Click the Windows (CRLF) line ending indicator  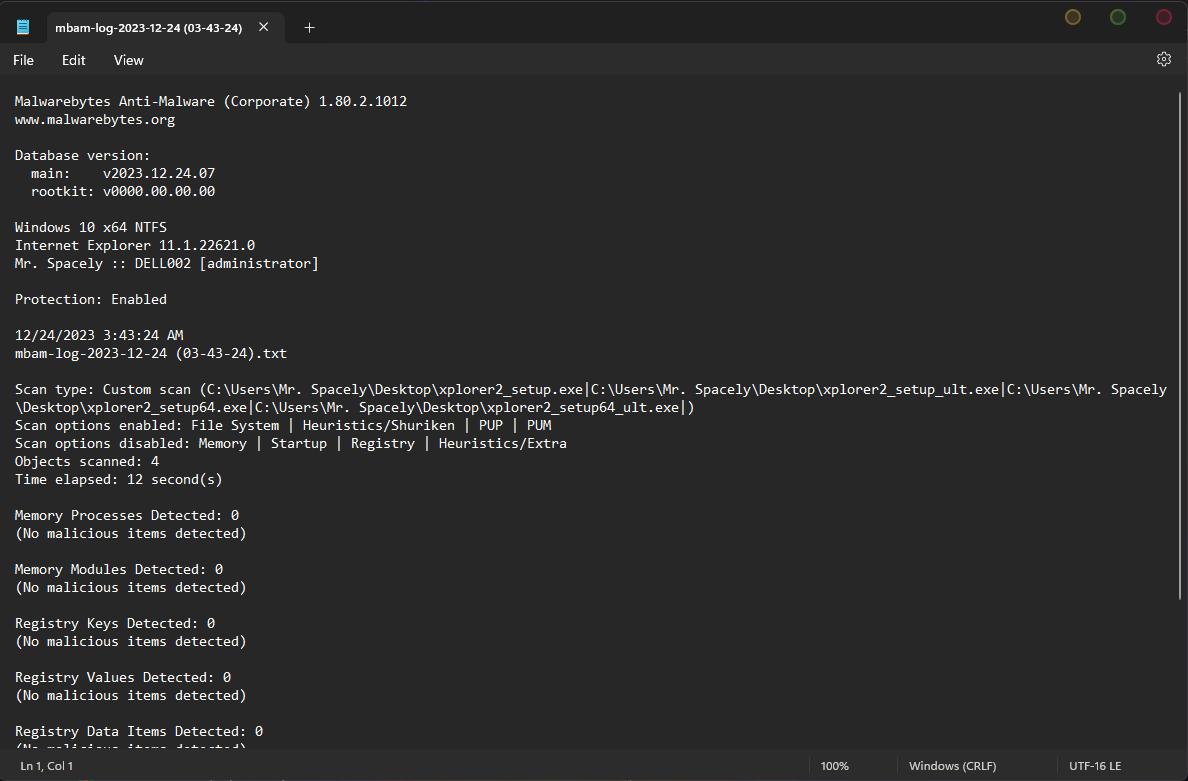point(952,766)
